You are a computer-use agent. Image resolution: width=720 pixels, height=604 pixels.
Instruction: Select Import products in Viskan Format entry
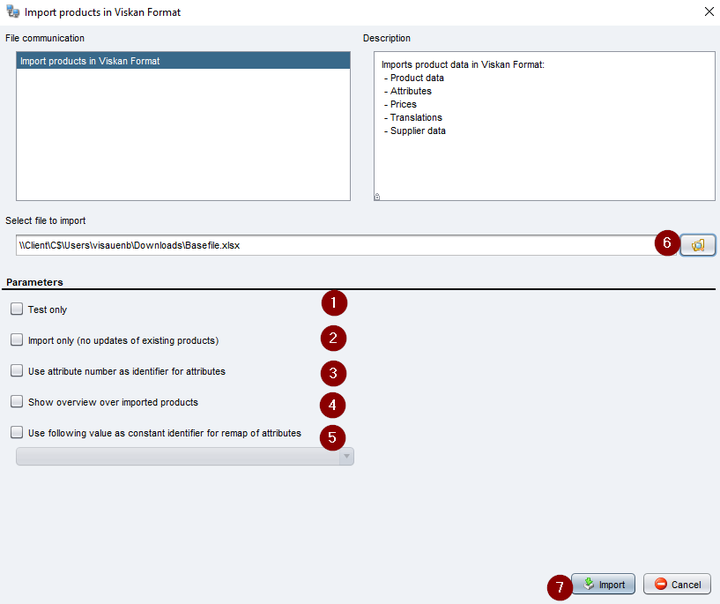point(183,61)
